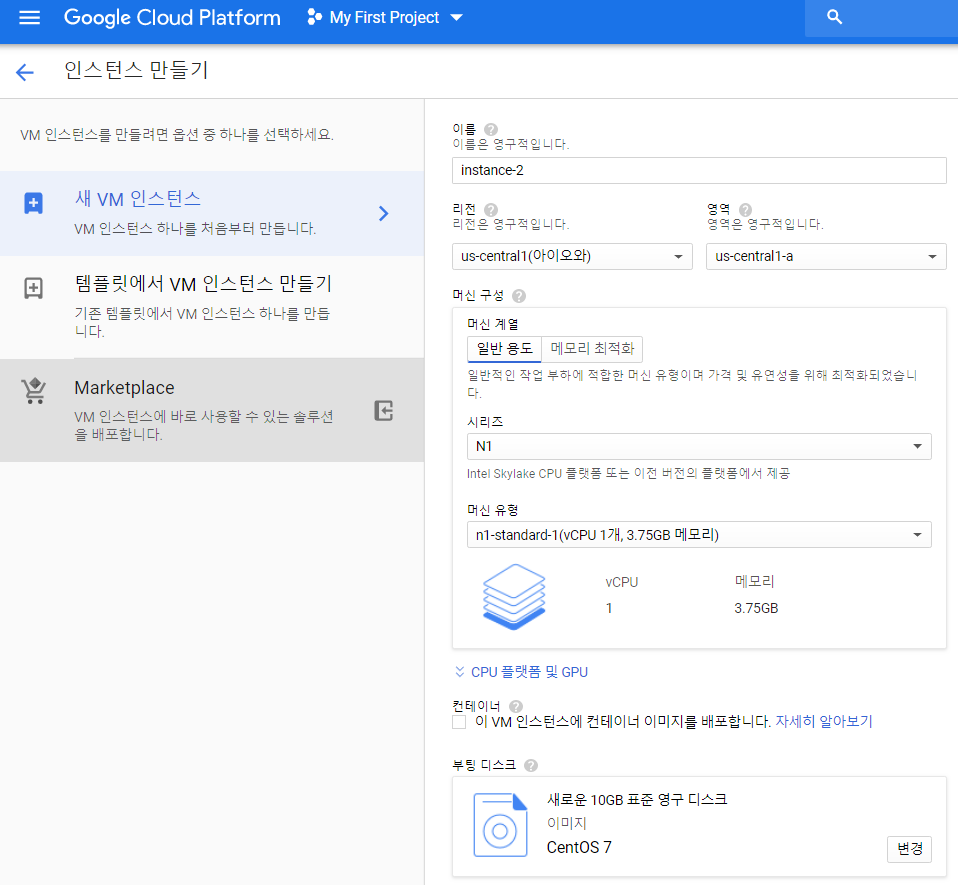
Task: Expand the n1-standard-1 machine type dropdown
Action: 699,535
